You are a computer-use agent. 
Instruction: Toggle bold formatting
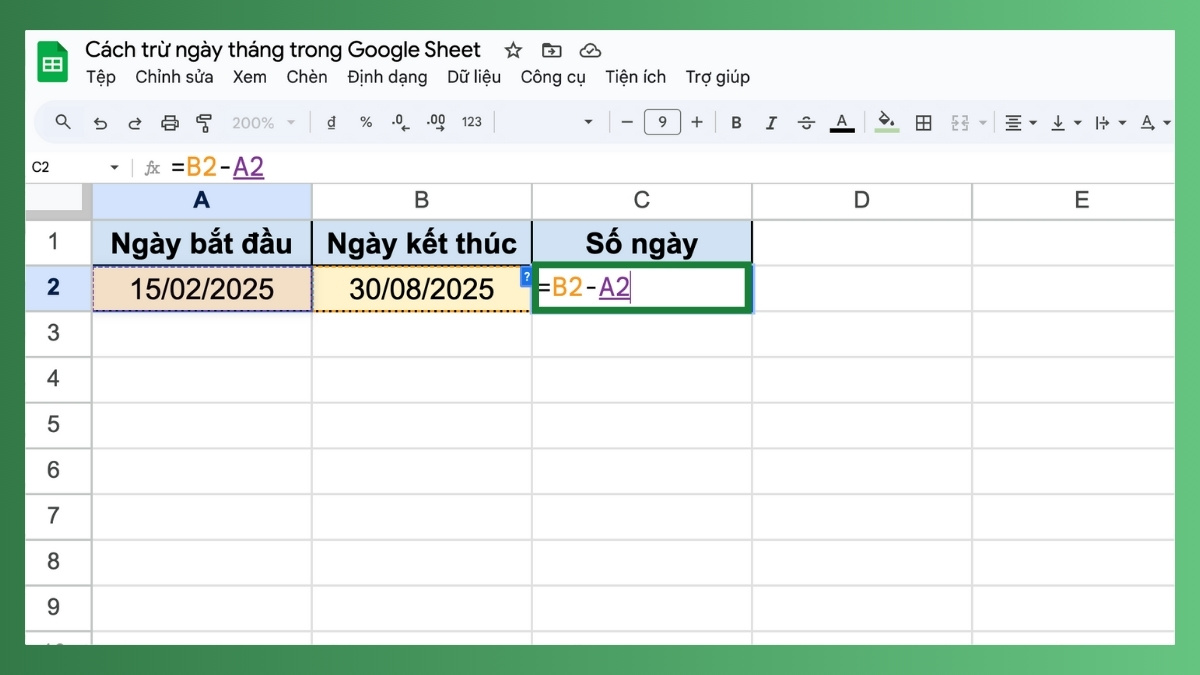pos(736,122)
